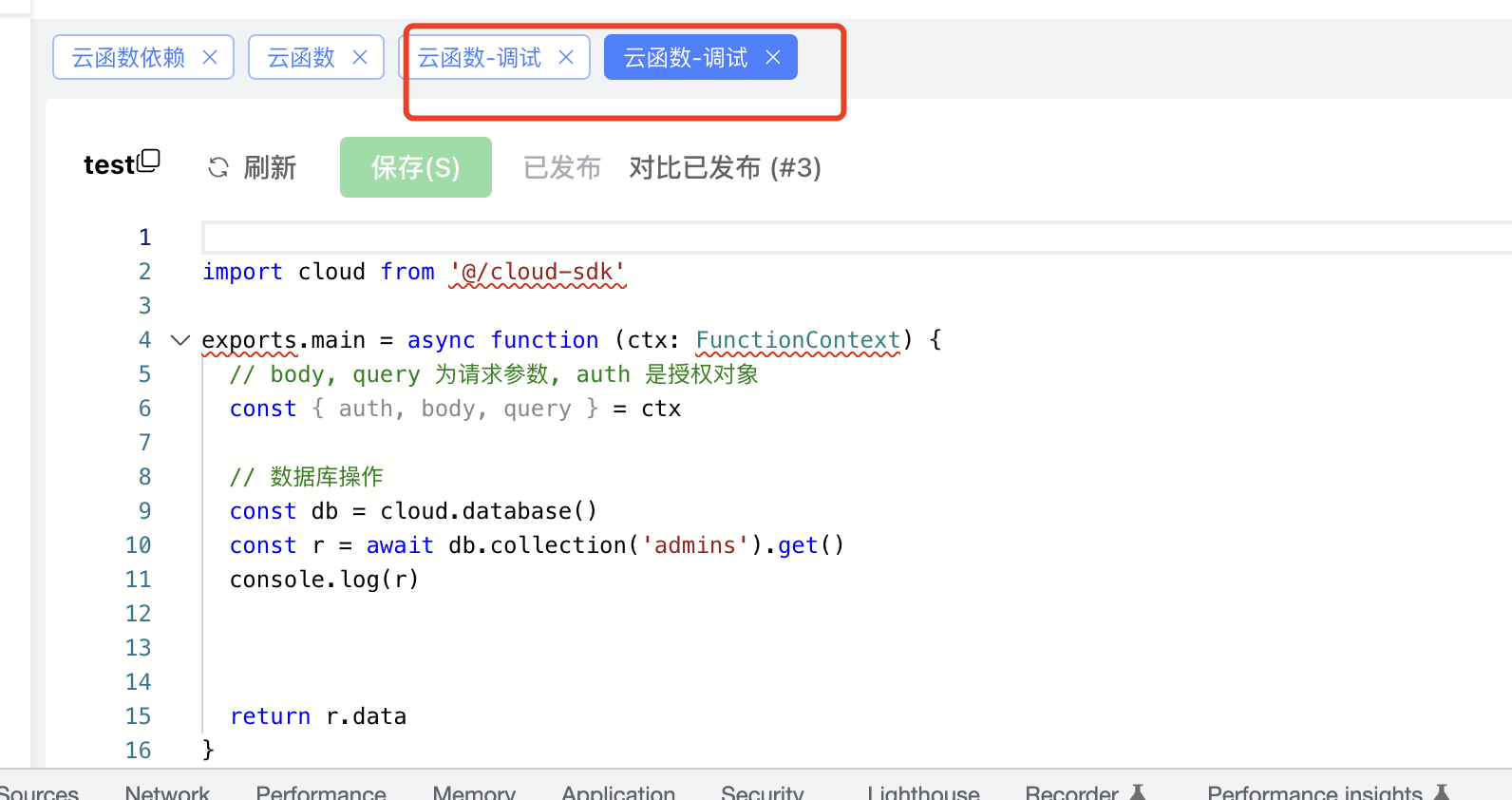Screen dimensions: 1512x800
Task: Click the await keyword on line 10
Action: pyautogui.click(x=400, y=545)
